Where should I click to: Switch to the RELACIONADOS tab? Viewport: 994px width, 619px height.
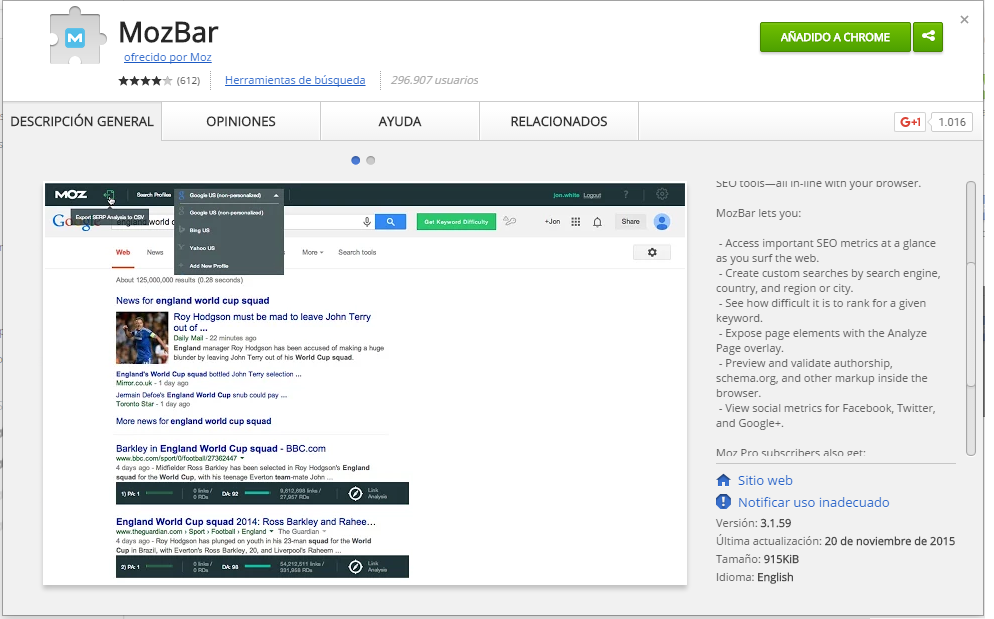[x=559, y=121]
